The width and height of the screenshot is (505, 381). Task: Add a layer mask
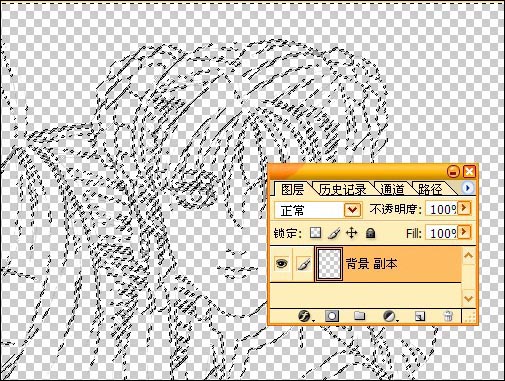[332, 316]
